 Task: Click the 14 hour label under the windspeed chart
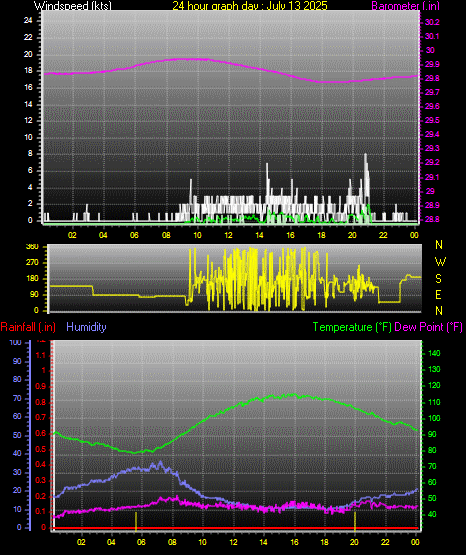[x=259, y=235]
